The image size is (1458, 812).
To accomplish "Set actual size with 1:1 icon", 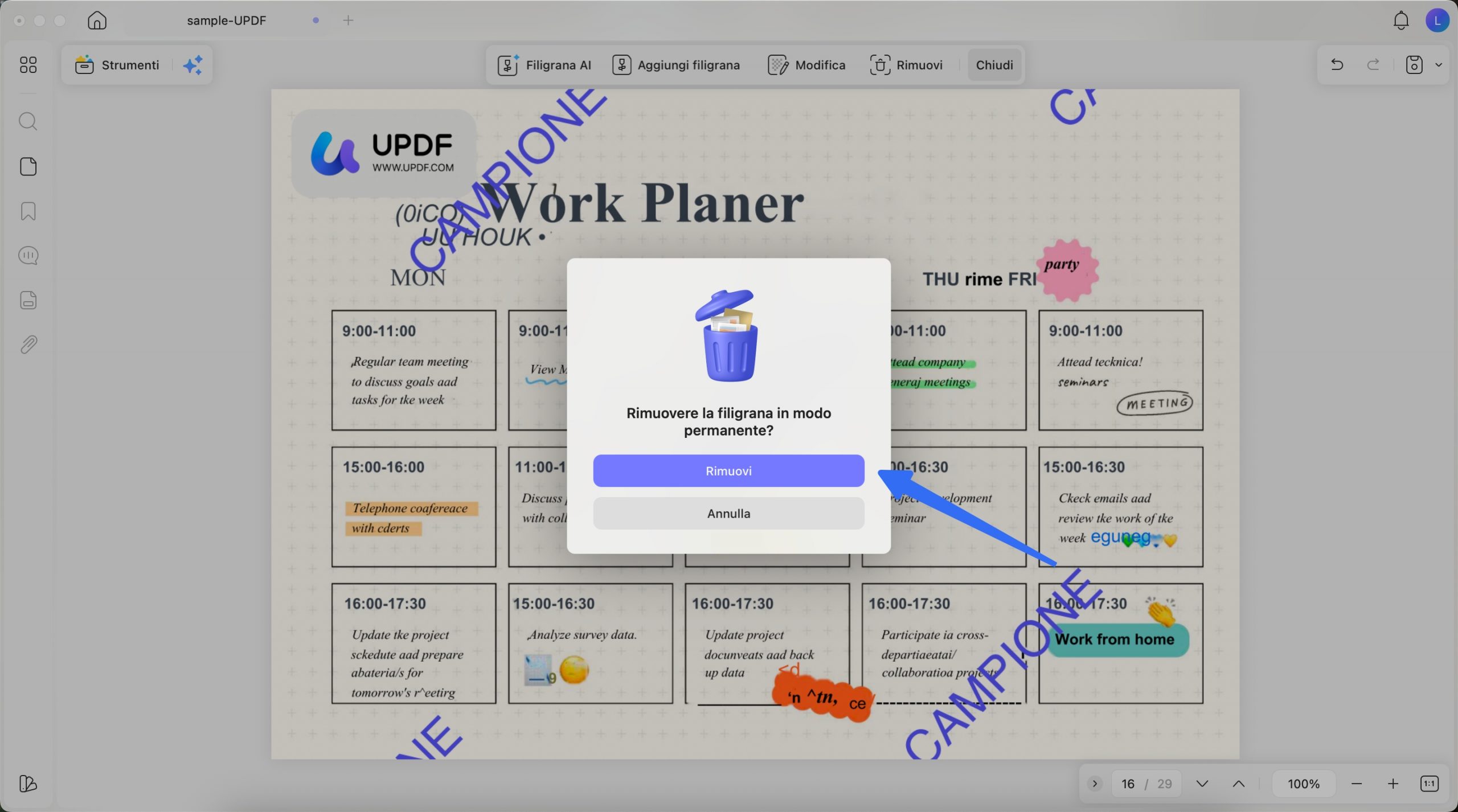I will click(x=1429, y=784).
